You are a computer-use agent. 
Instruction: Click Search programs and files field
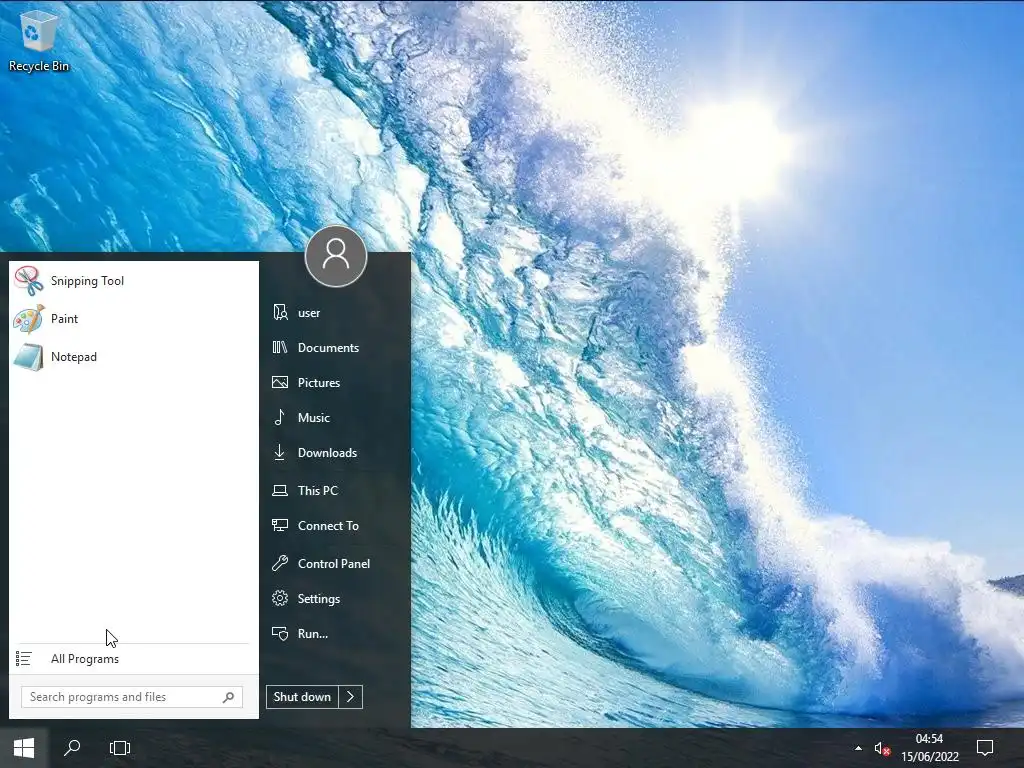coord(132,697)
